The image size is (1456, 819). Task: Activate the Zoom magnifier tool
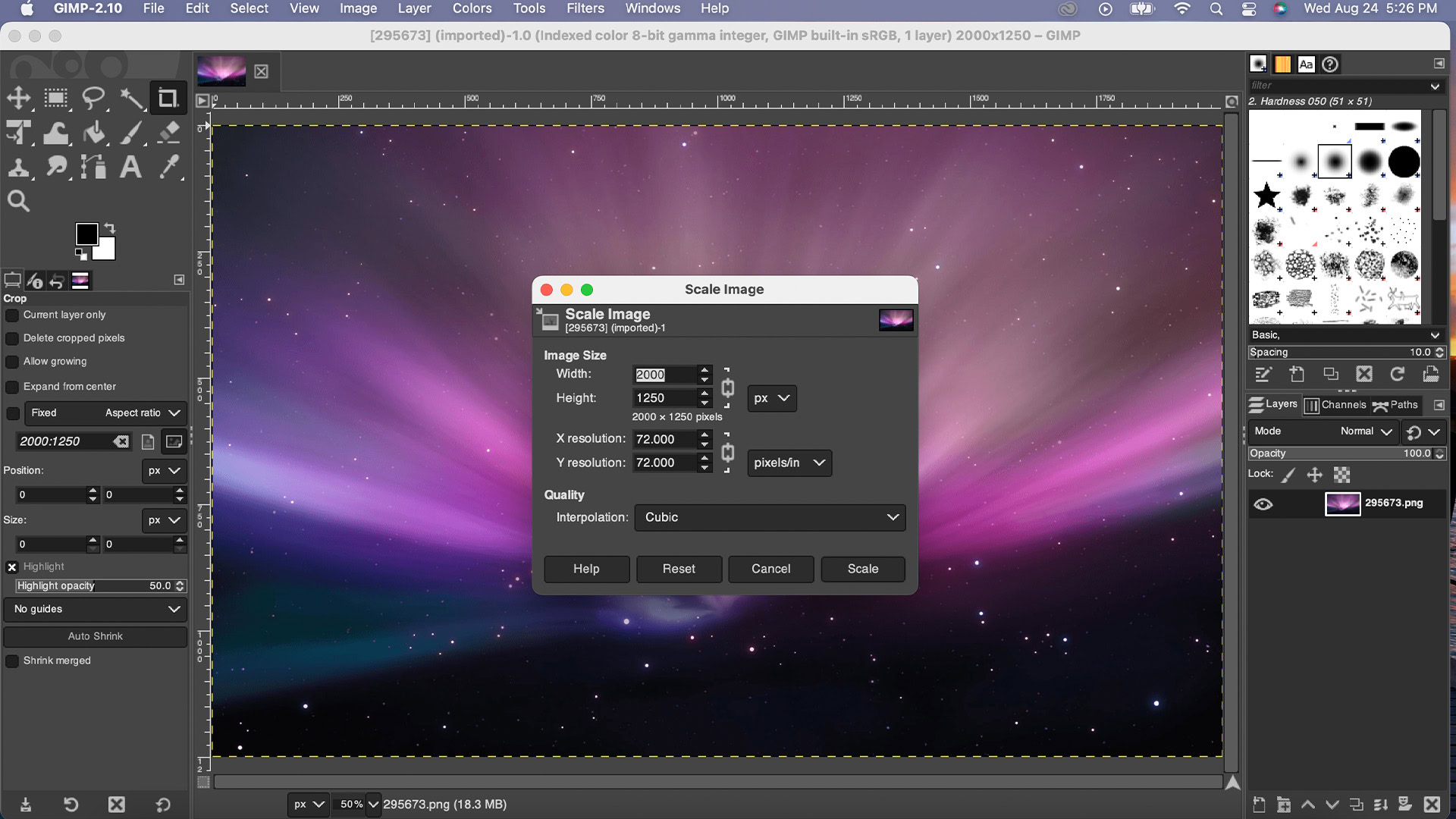[19, 201]
